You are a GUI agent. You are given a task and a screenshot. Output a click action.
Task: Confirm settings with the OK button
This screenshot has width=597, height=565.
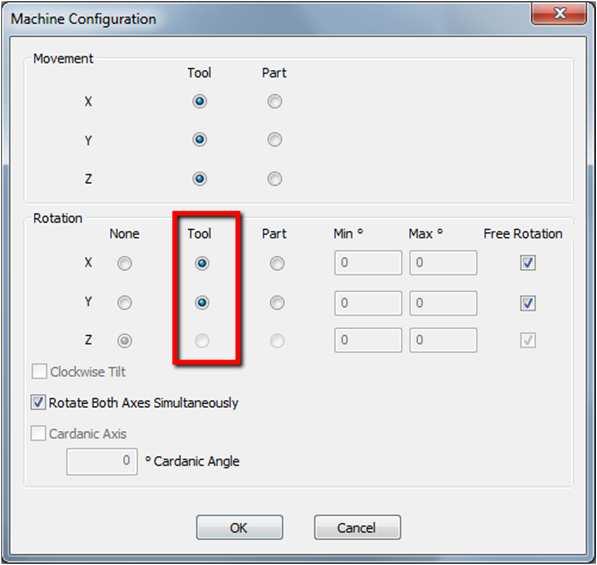click(239, 528)
